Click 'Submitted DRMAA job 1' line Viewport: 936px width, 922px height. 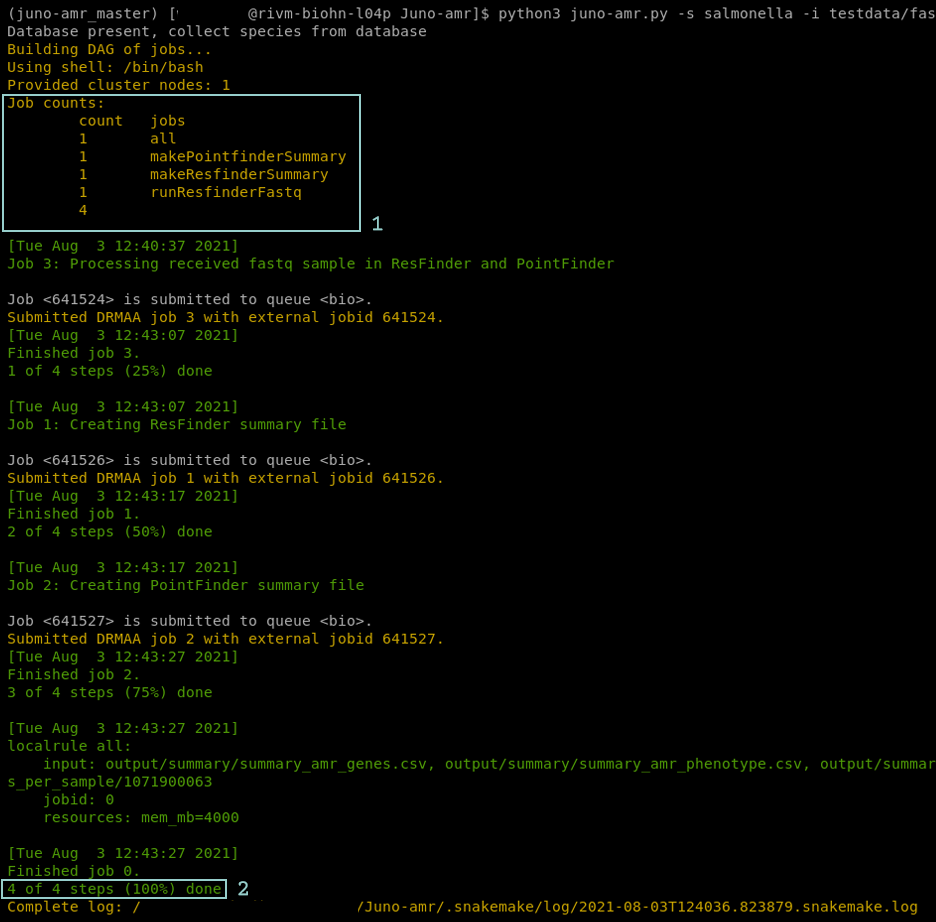pos(226,479)
